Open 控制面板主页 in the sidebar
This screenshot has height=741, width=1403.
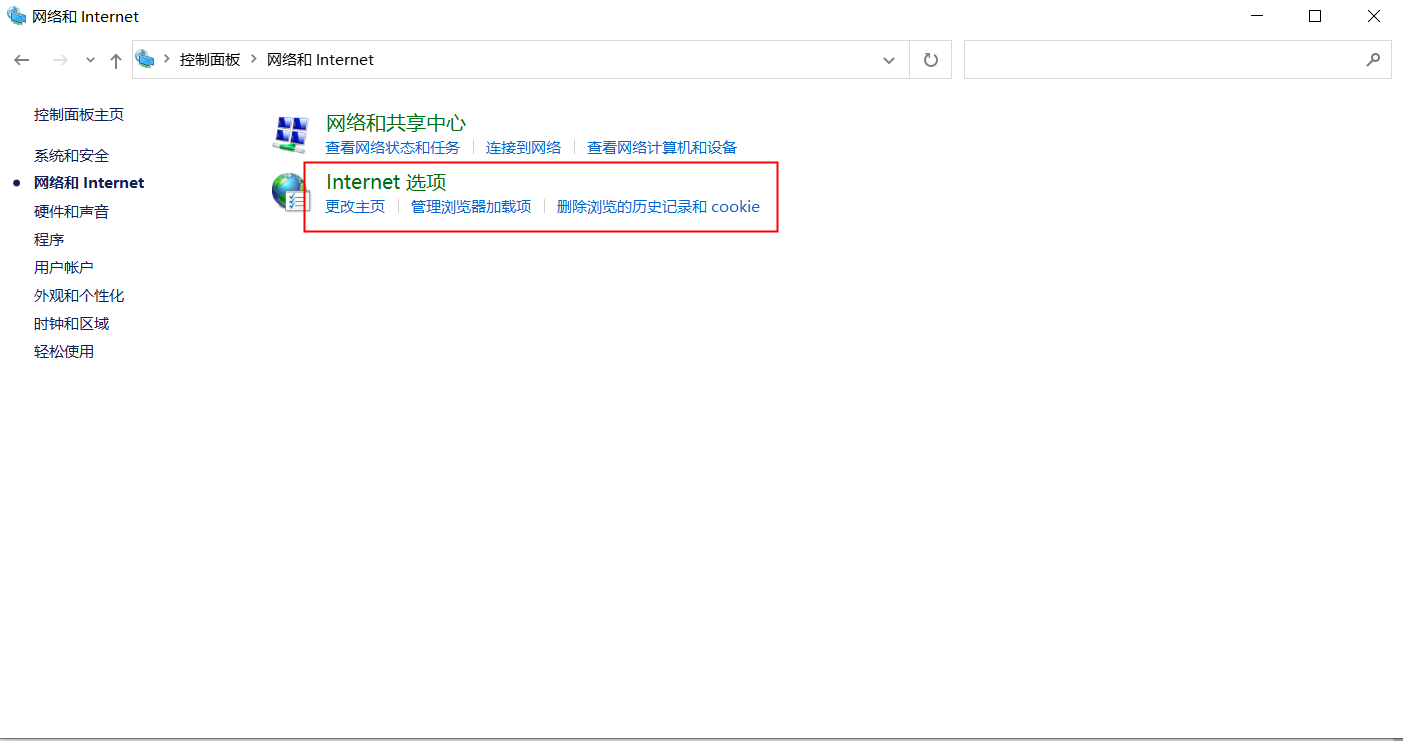79,115
